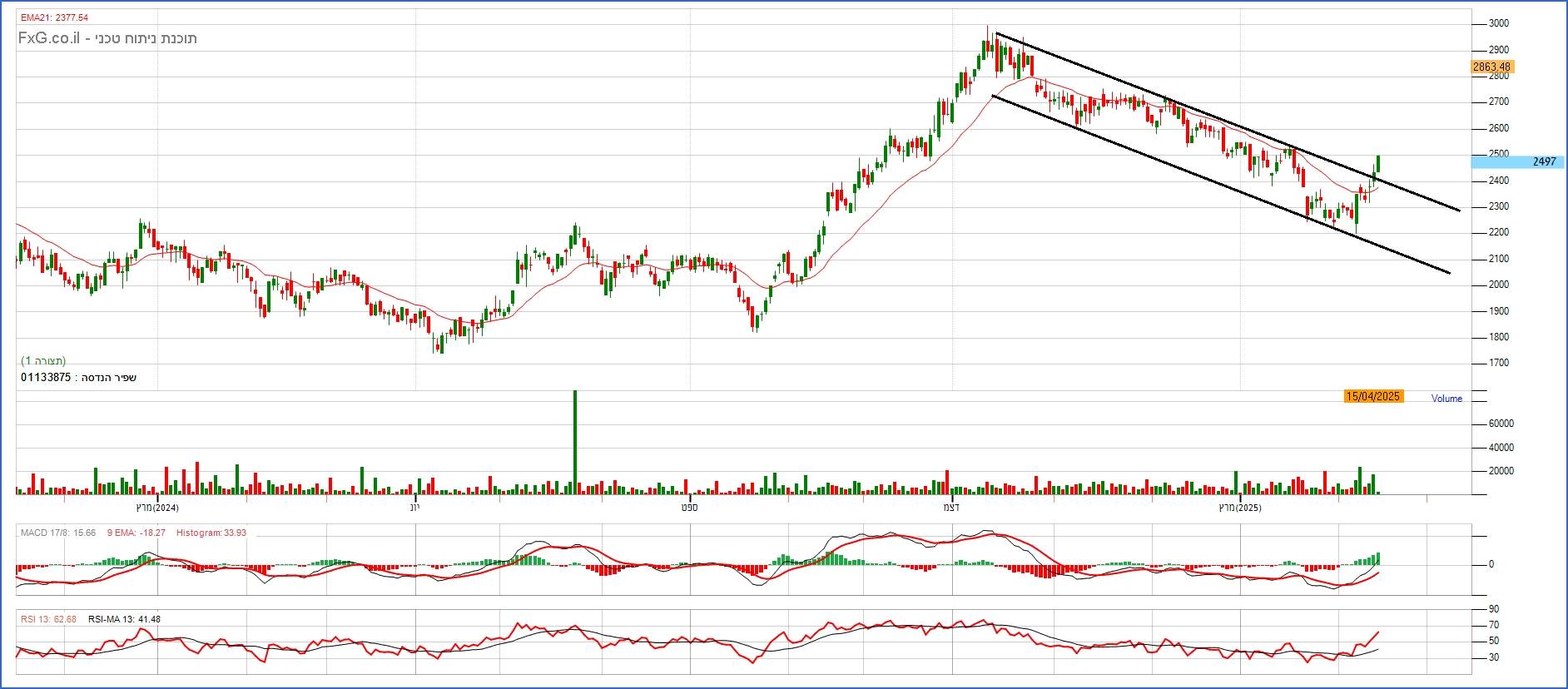Click the 70 level on RSI axis

pyautogui.click(x=1494, y=625)
